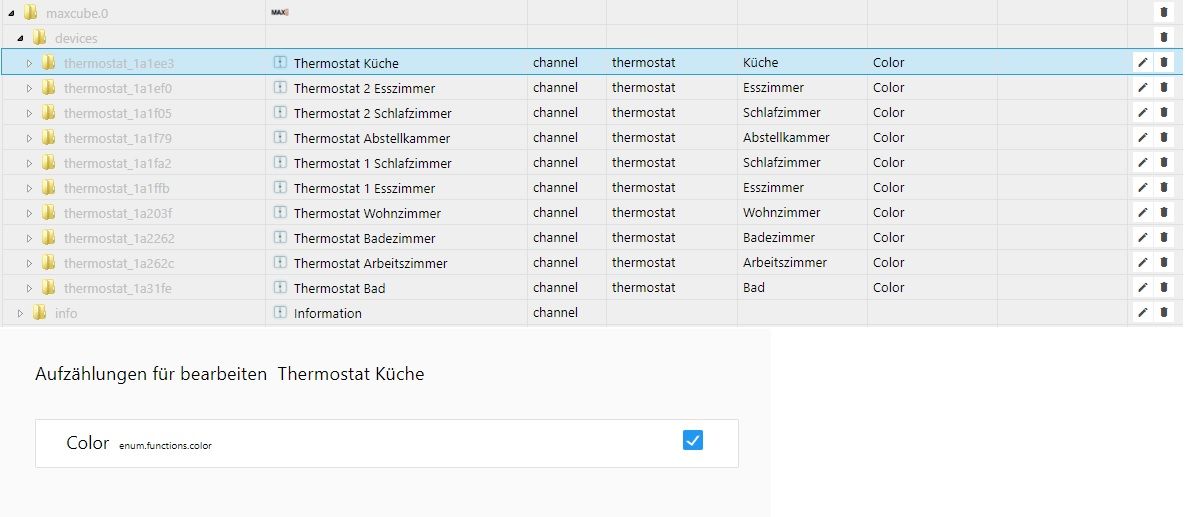The width and height of the screenshot is (1185, 517).
Task: Select the thermostat_1a31fe tree item
Action: pos(117,288)
